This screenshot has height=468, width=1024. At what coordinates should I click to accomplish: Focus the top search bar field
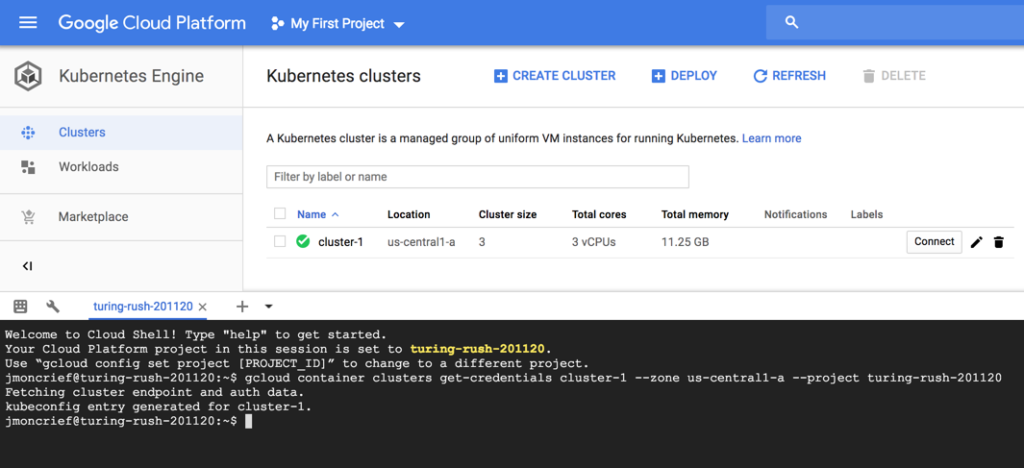(x=895, y=23)
